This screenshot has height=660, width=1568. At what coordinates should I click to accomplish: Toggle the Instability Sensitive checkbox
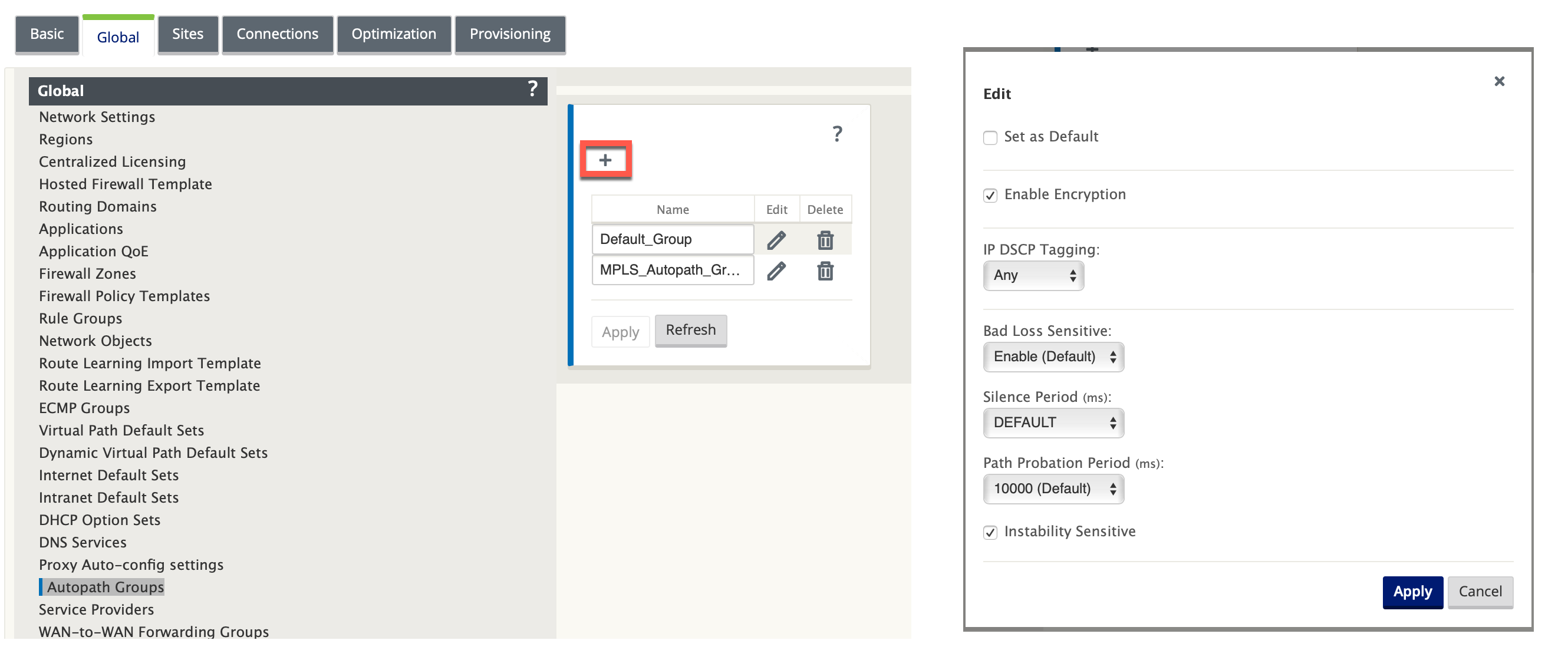(990, 533)
